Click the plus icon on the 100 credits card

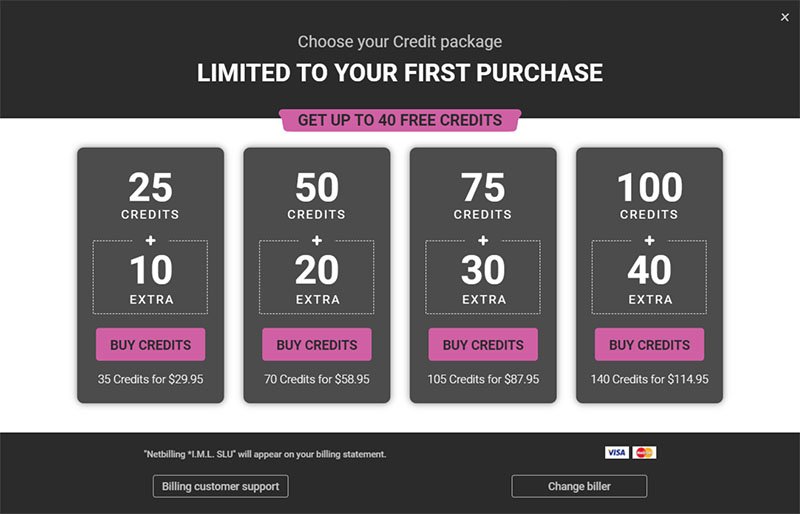coord(649,240)
